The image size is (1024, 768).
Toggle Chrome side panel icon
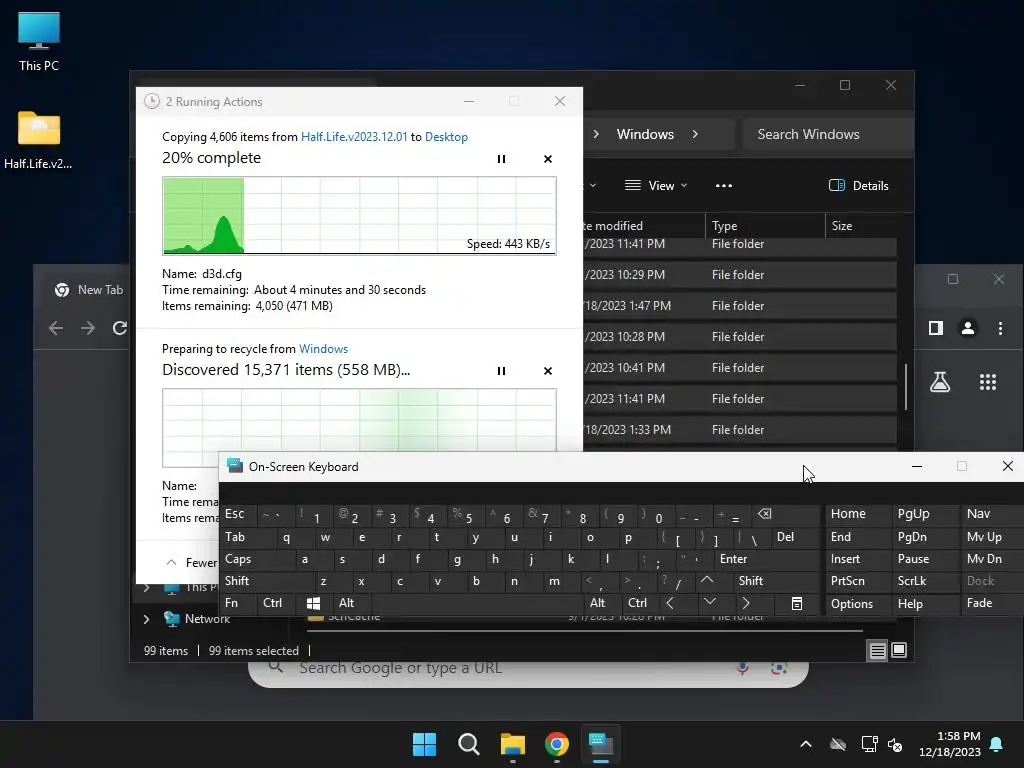936,328
